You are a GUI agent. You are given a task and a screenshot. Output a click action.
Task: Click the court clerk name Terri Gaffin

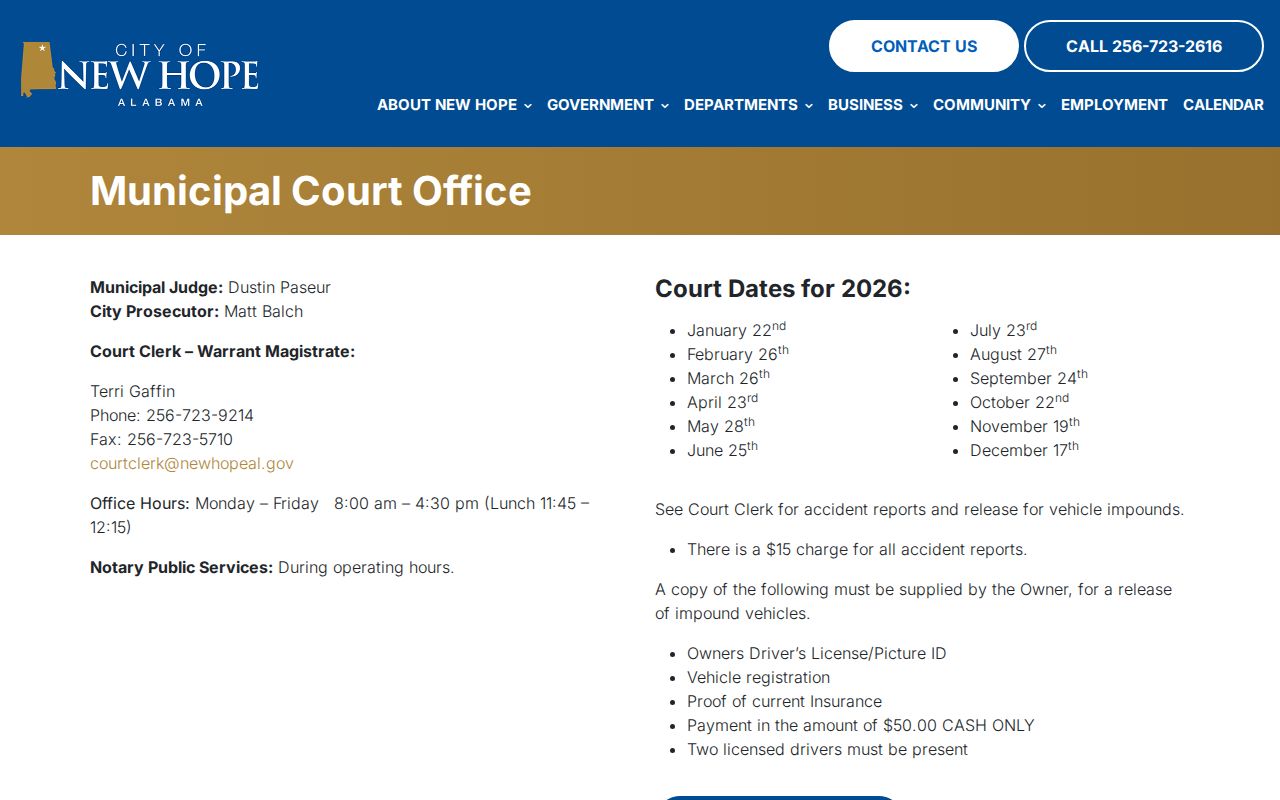pos(132,392)
